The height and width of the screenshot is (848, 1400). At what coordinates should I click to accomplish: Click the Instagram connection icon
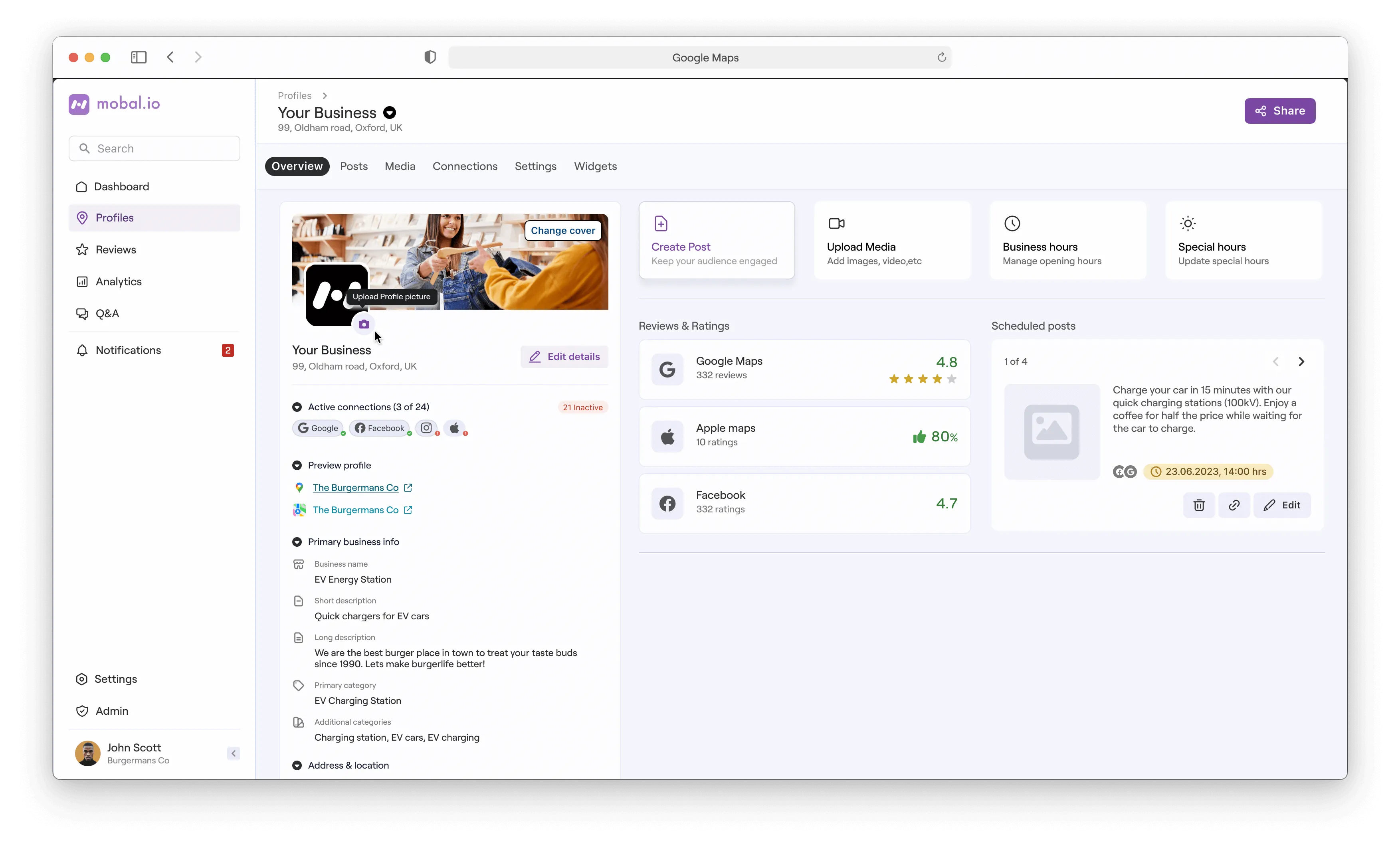(x=426, y=428)
